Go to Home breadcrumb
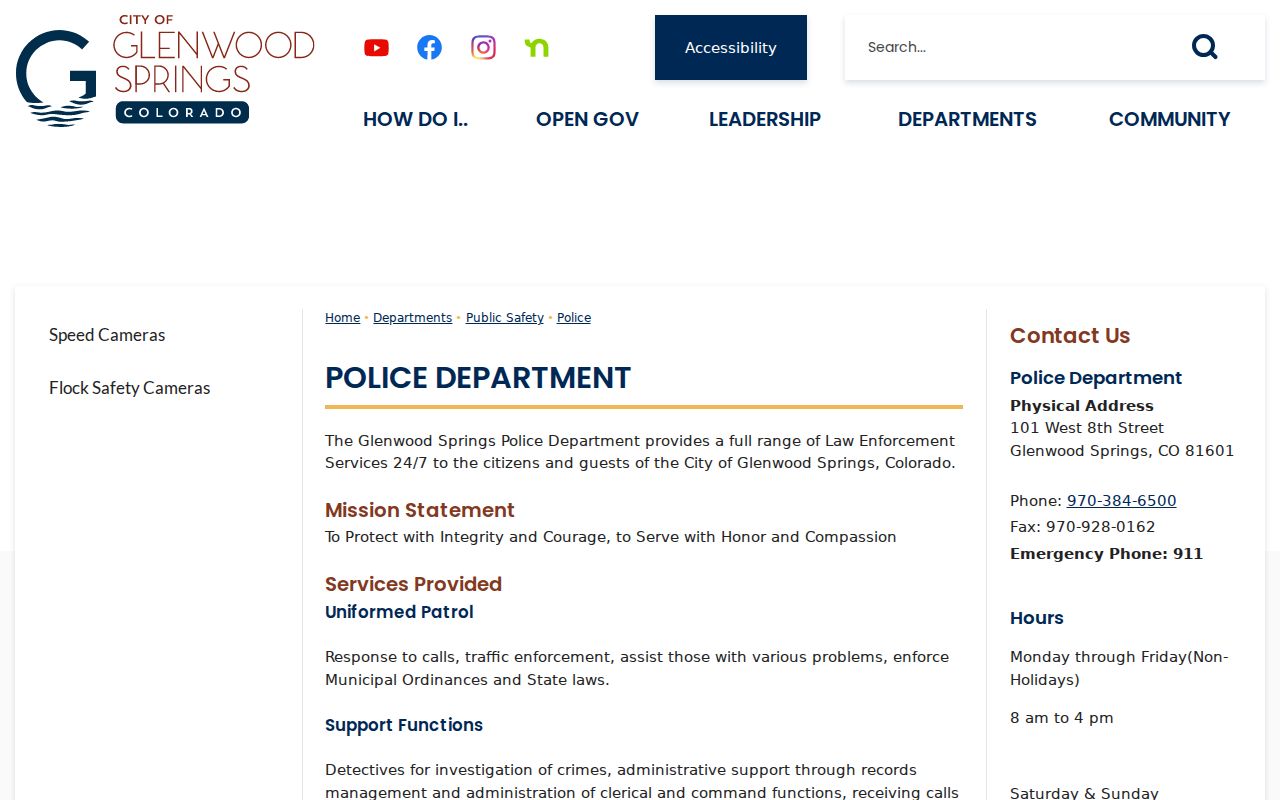The image size is (1280, 800). click(342, 318)
